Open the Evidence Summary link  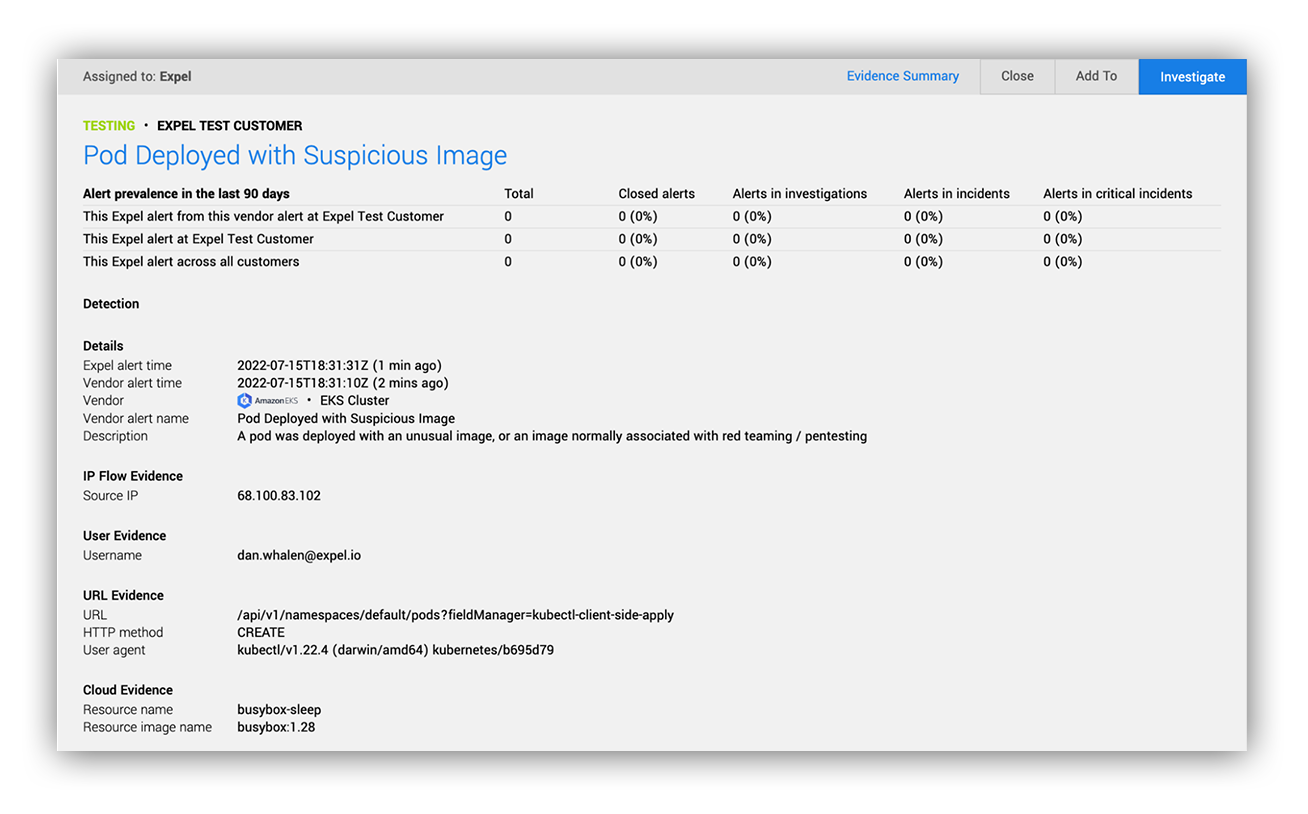pyautogui.click(x=902, y=76)
